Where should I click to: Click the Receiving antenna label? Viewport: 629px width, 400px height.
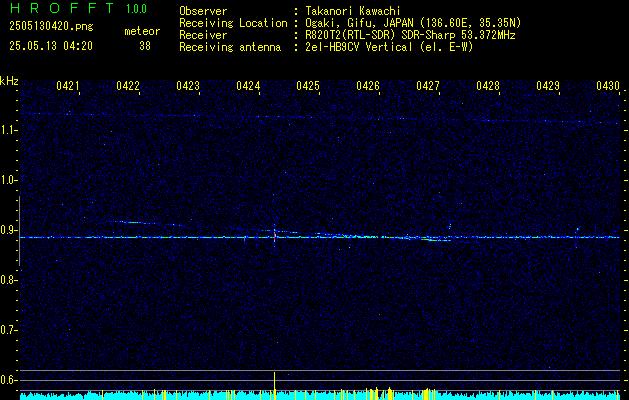[230, 47]
